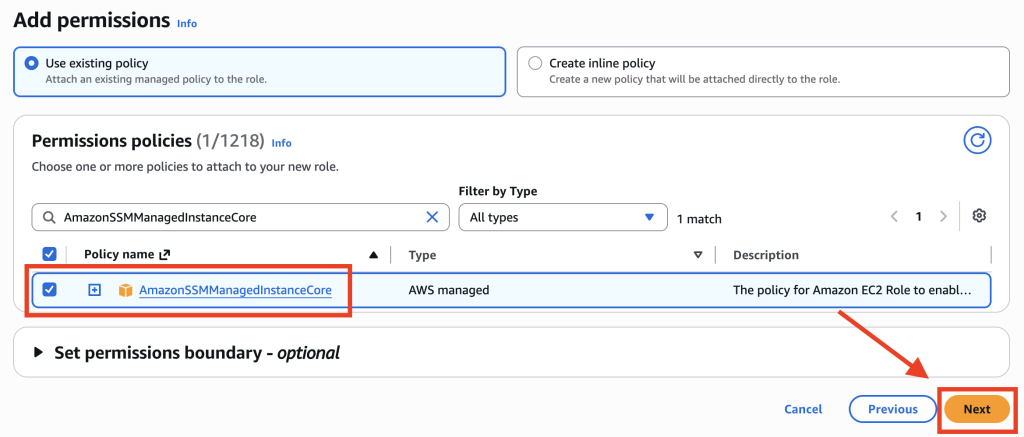The width and height of the screenshot is (1024, 437).
Task: Open the Filter by Type dropdown
Action: click(562, 217)
